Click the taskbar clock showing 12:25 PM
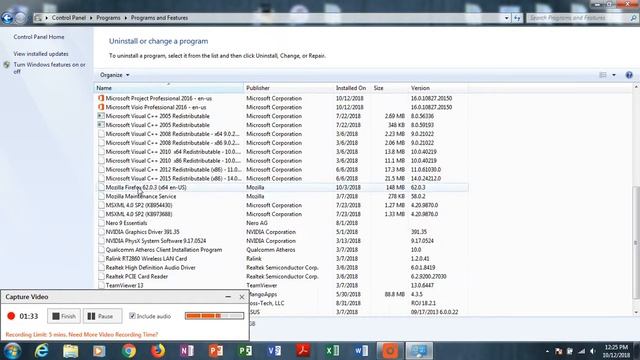The image size is (640, 360). coord(616,351)
